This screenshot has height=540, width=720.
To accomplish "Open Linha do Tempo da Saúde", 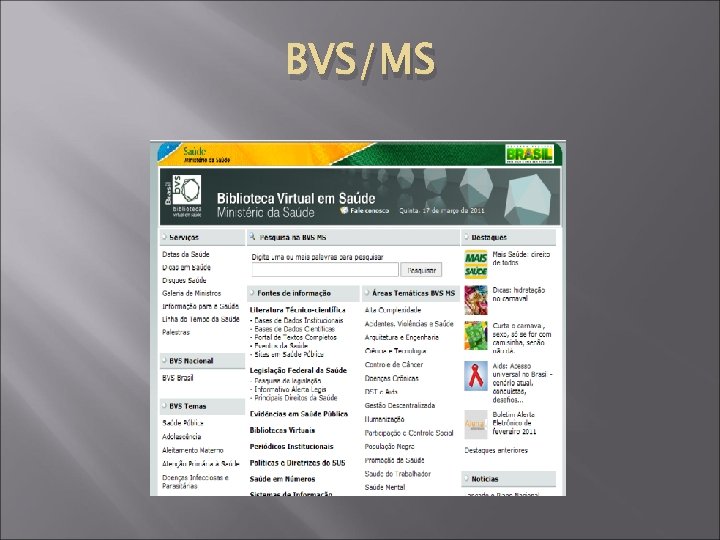I will point(201,319).
